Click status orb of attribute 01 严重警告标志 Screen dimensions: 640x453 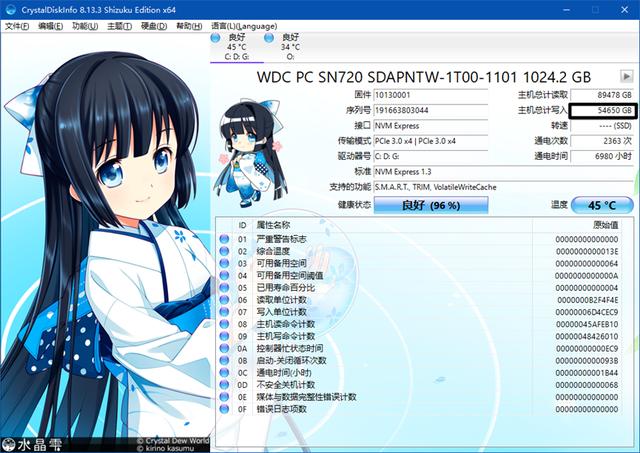pyautogui.click(x=224, y=239)
